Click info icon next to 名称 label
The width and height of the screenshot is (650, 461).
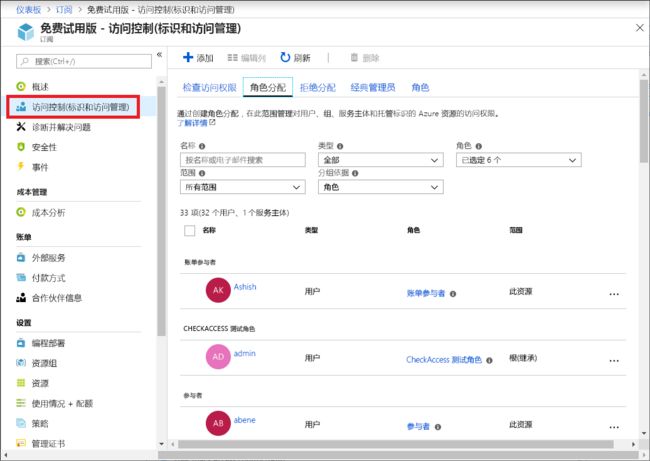pos(202,146)
